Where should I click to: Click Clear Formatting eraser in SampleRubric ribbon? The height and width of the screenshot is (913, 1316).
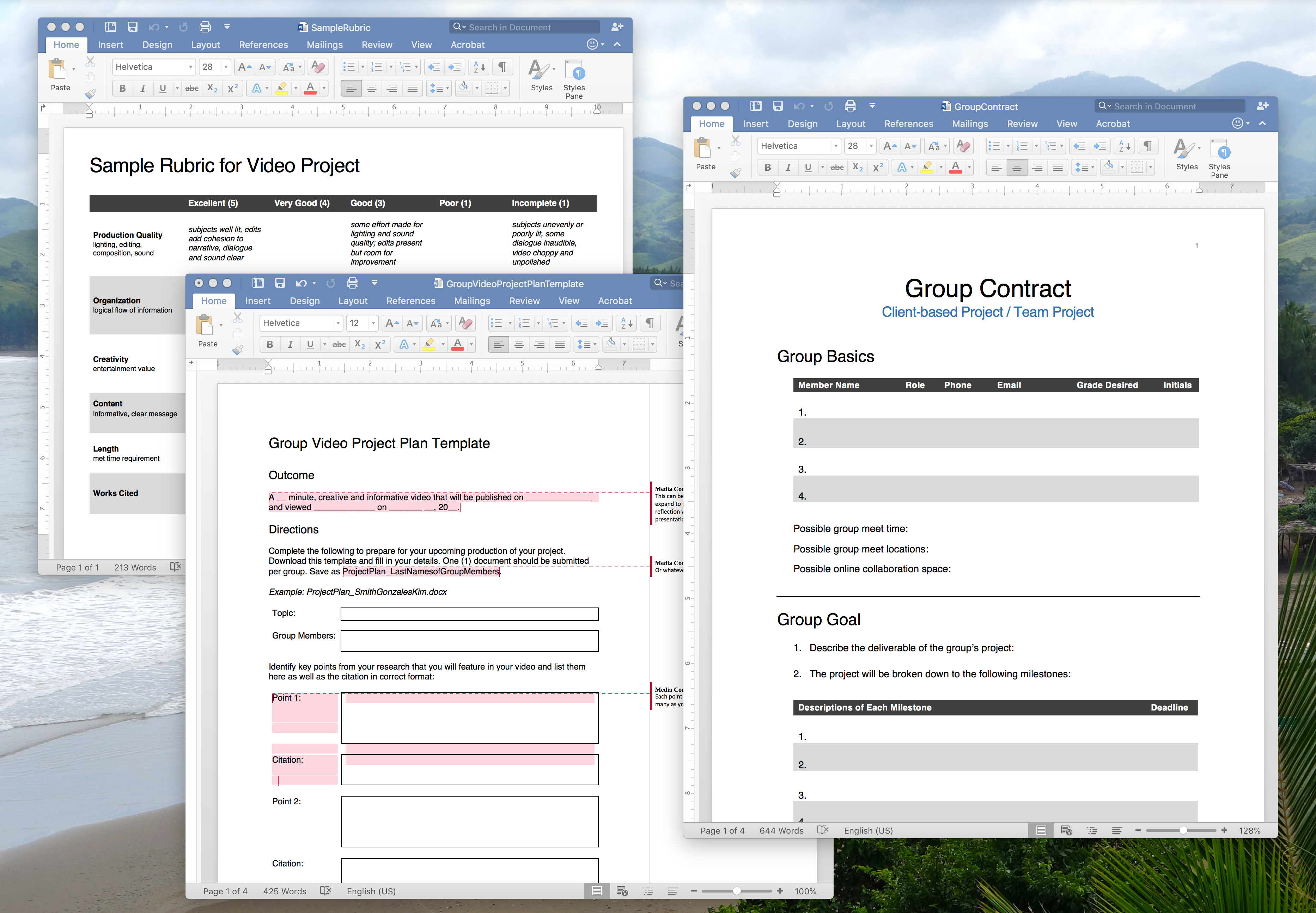318,67
